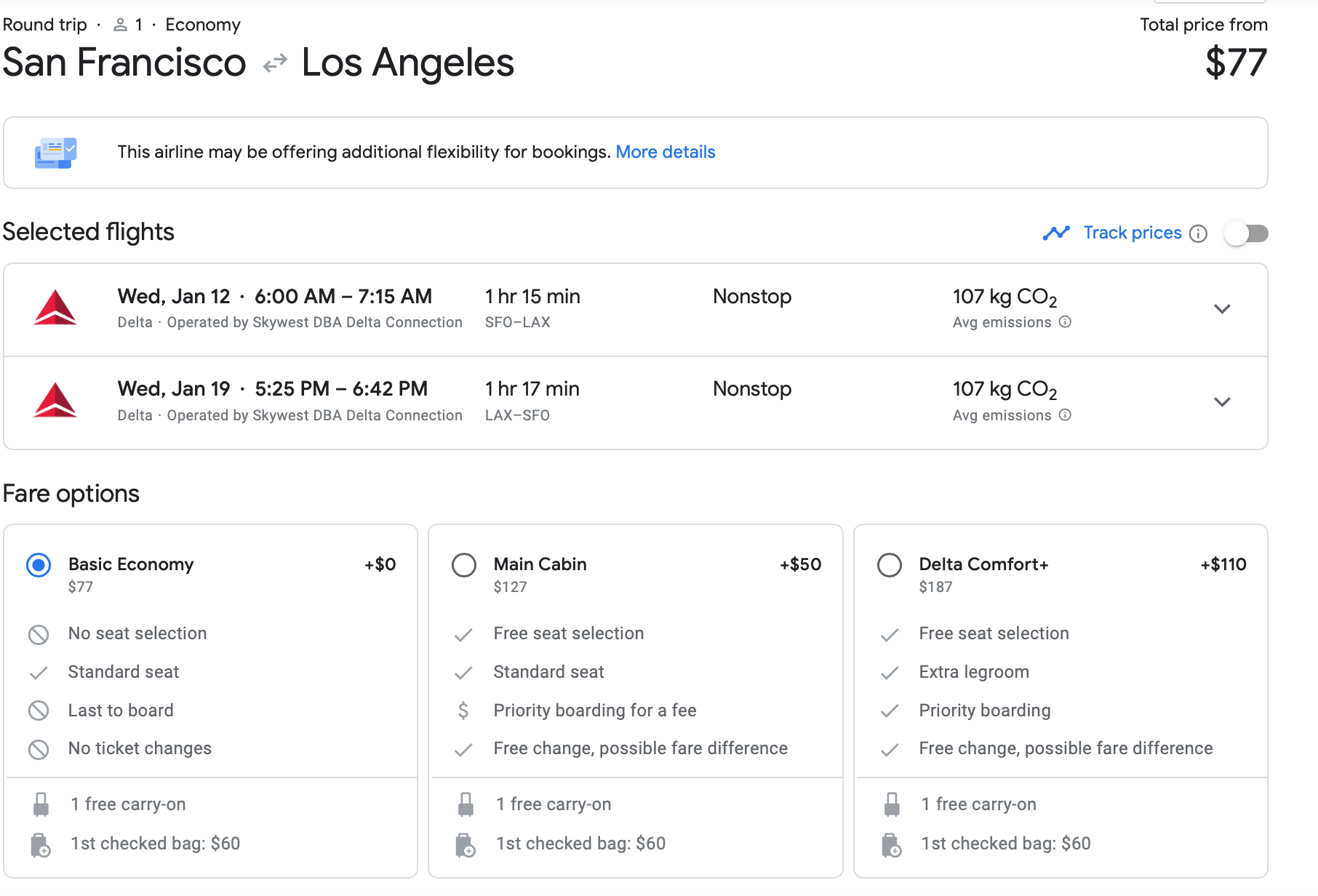The image size is (1318, 896).
Task: Click Delta Comfort+ Extra legroom checkmark
Action: [x=889, y=673]
